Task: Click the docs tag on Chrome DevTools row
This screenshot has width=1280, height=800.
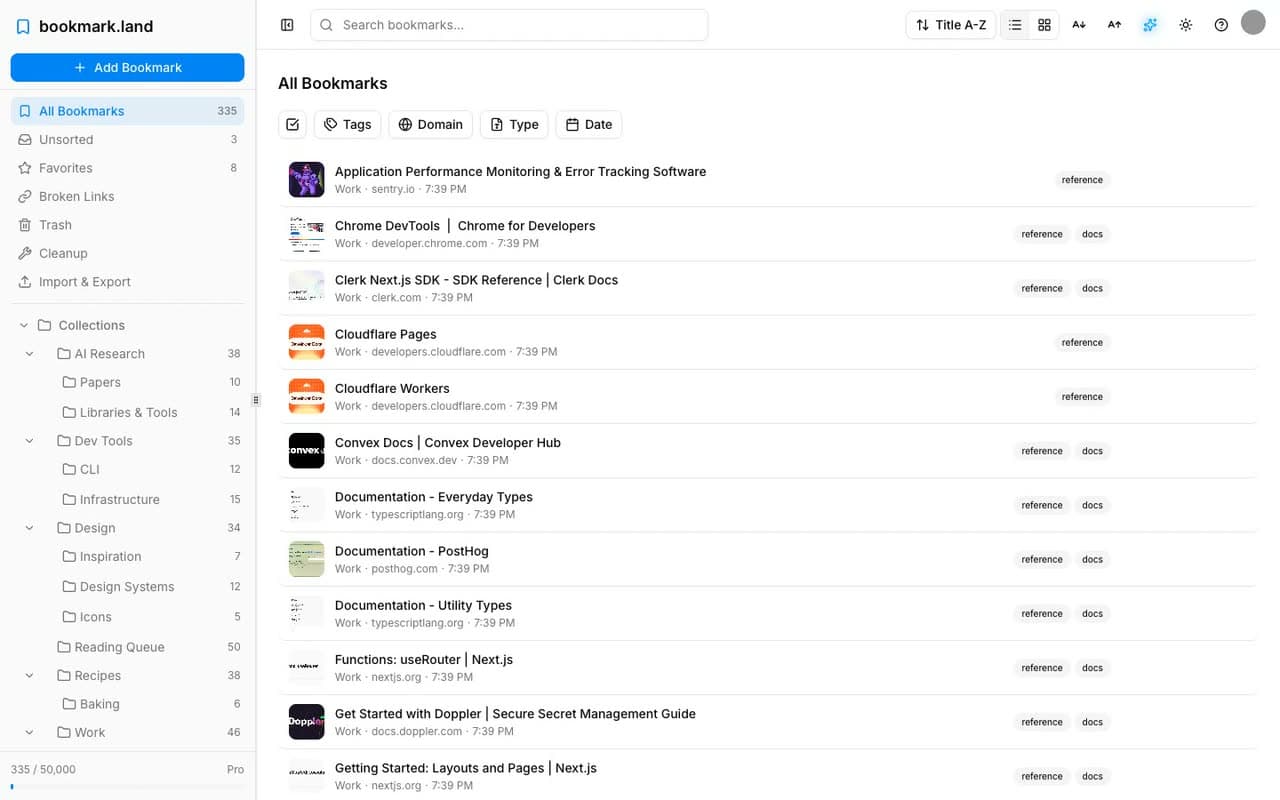Action: 1092,234
